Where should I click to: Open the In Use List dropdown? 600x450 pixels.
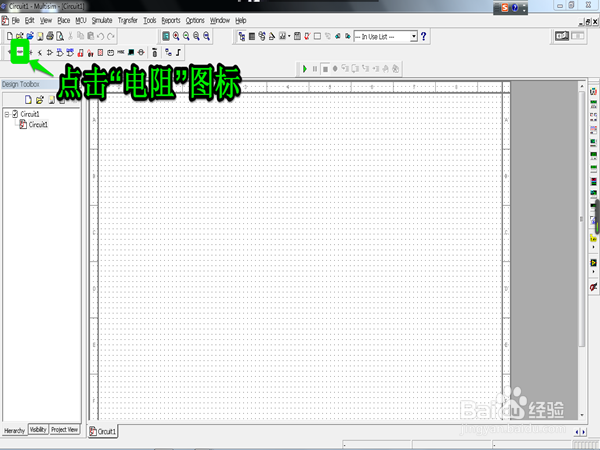pyautogui.click(x=414, y=36)
